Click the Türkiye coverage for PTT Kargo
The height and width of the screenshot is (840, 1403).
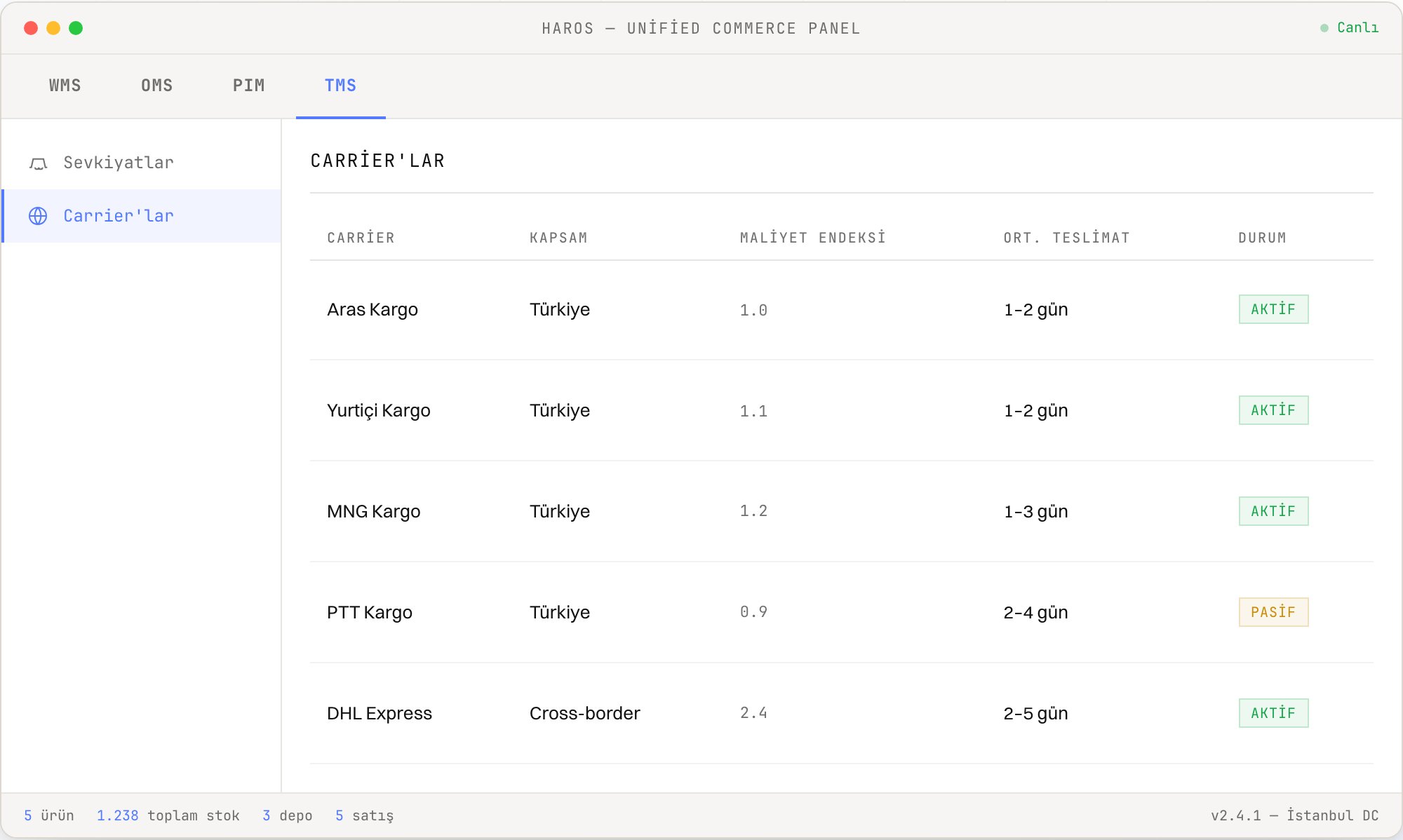point(560,612)
